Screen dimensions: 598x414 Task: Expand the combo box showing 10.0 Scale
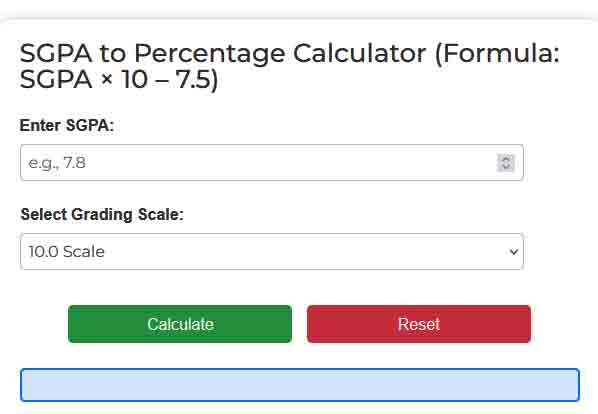click(x=272, y=252)
